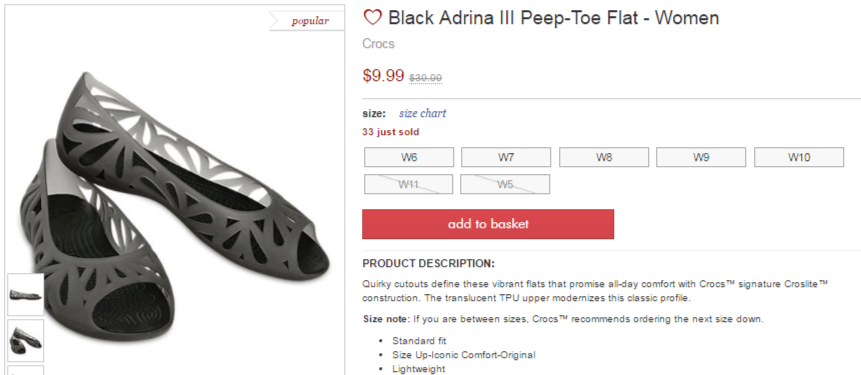Screen dimensions: 861x375
Task: Open the Crocs brand link
Action: 378,44
